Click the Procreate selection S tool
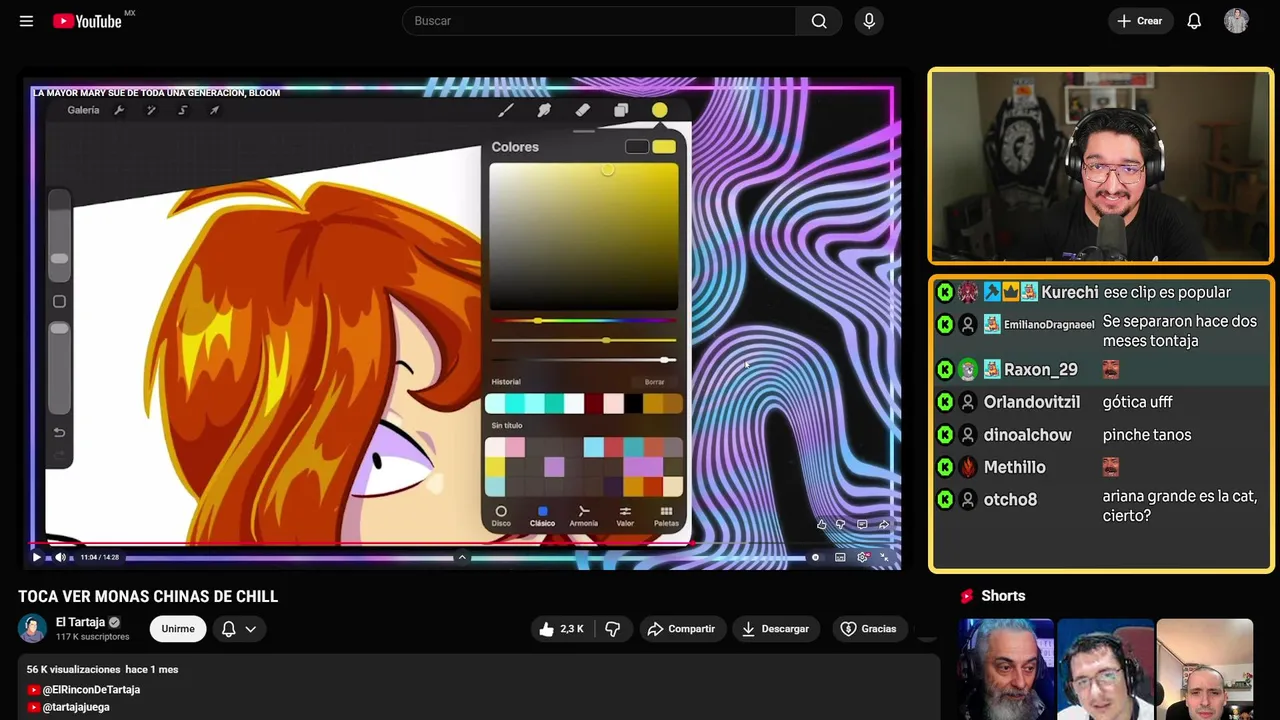The image size is (1280, 720). (x=182, y=110)
